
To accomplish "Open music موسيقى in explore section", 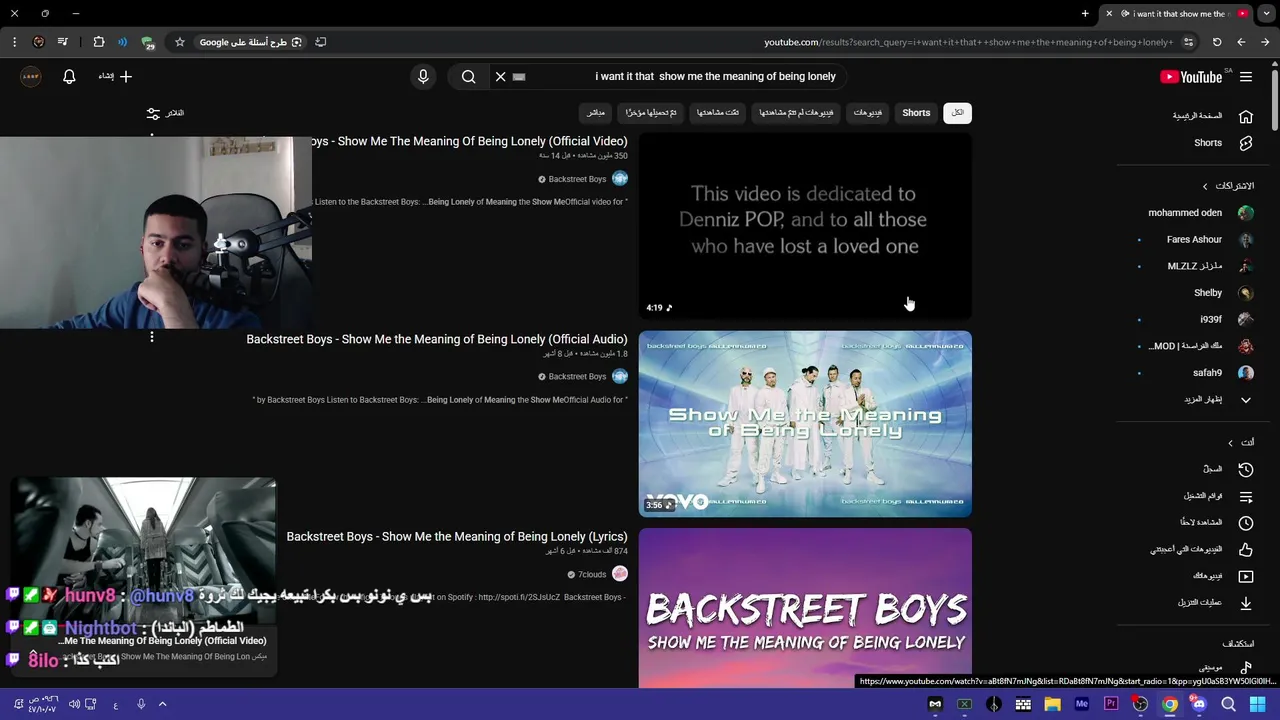I will [1226, 667].
